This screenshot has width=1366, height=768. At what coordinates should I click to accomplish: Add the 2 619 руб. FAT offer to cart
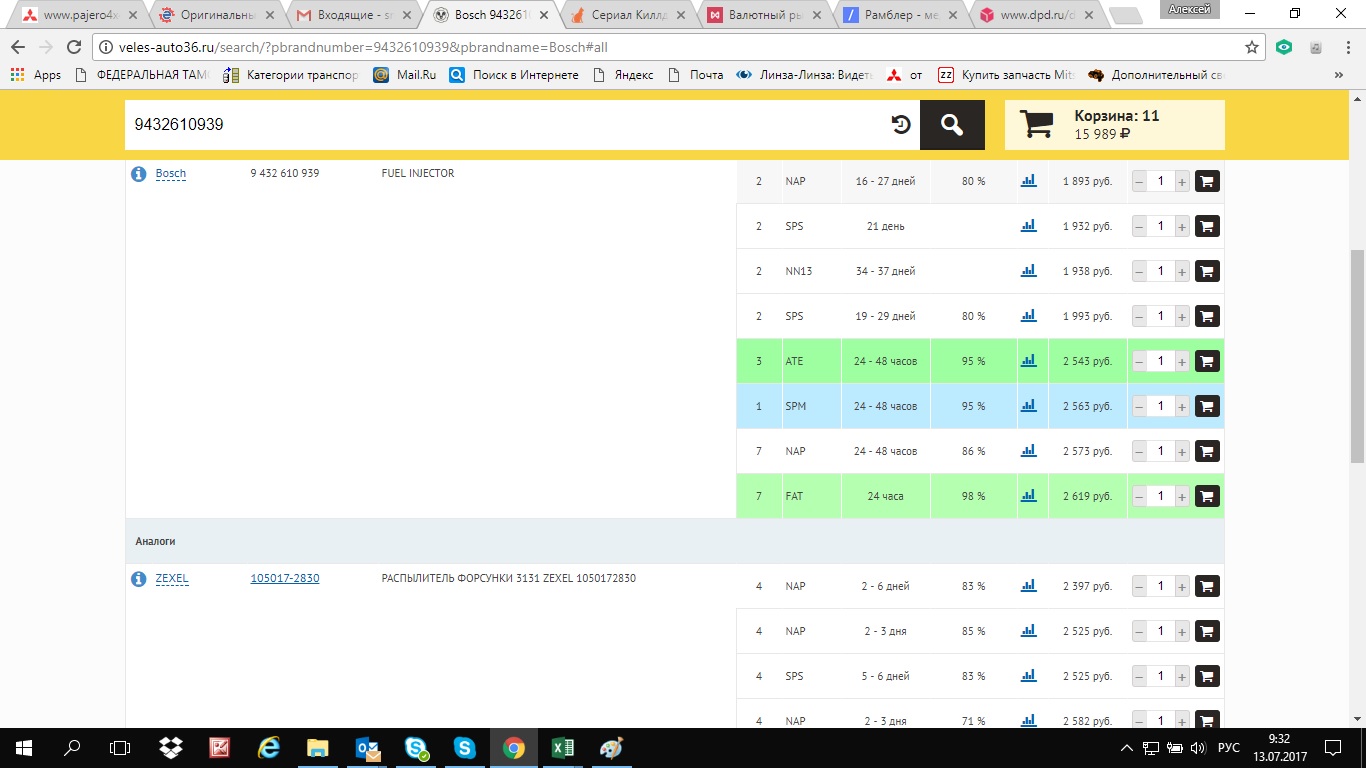point(1207,496)
